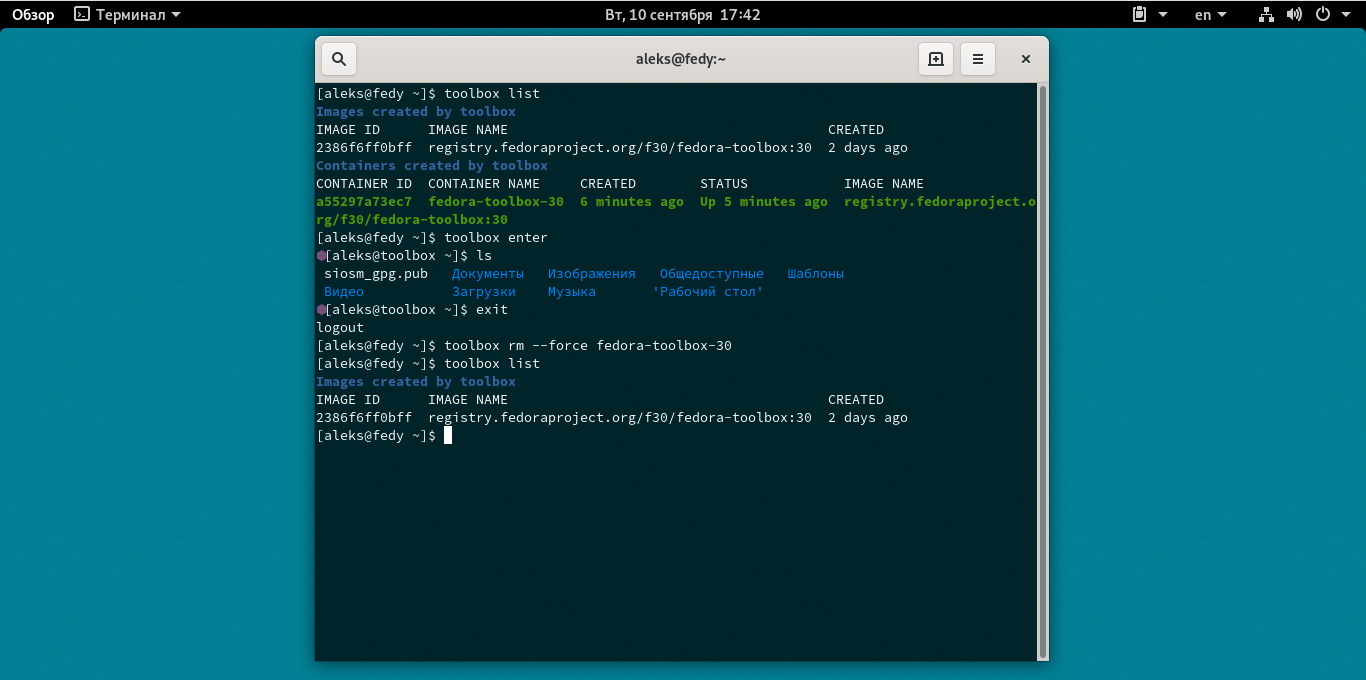
Task: Close the terminal window
Action: [1025, 59]
